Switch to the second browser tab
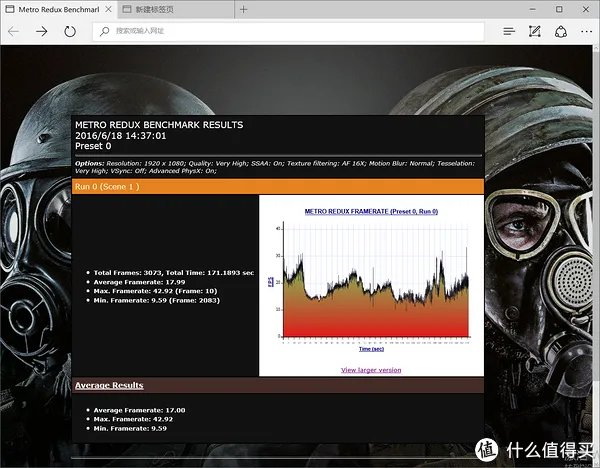The width and height of the screenshot is (600, 468). click(x=175, y=9)
